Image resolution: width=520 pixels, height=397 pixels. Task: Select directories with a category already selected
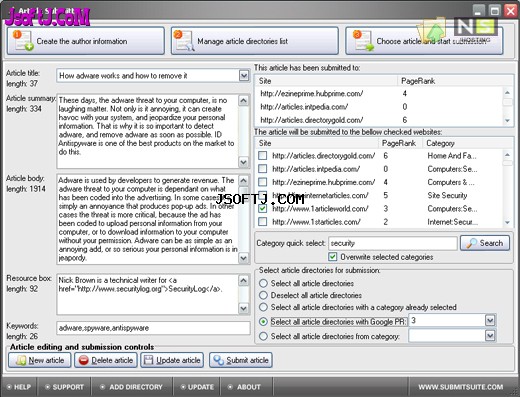263,307
